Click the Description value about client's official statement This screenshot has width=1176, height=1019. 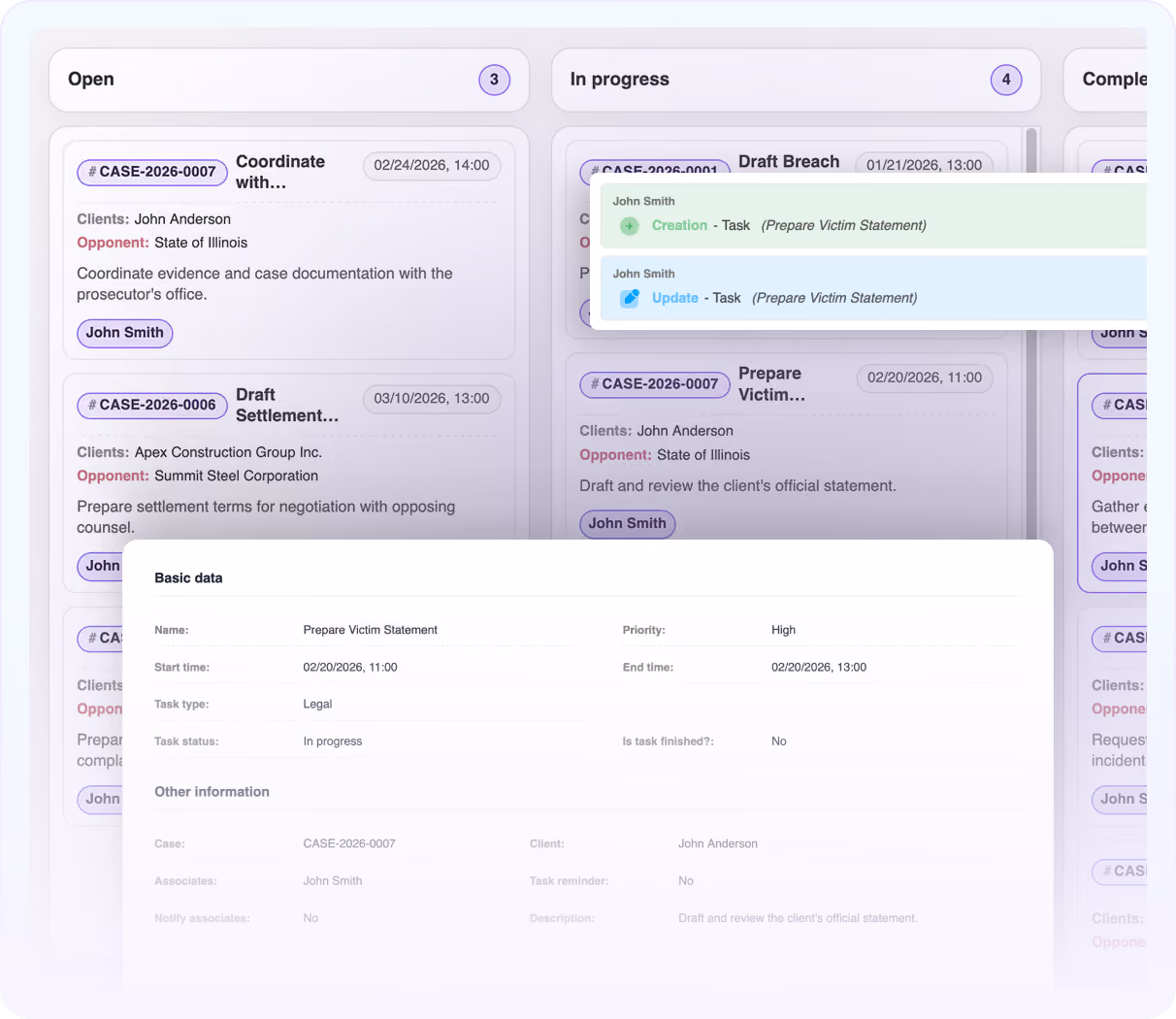798,918
